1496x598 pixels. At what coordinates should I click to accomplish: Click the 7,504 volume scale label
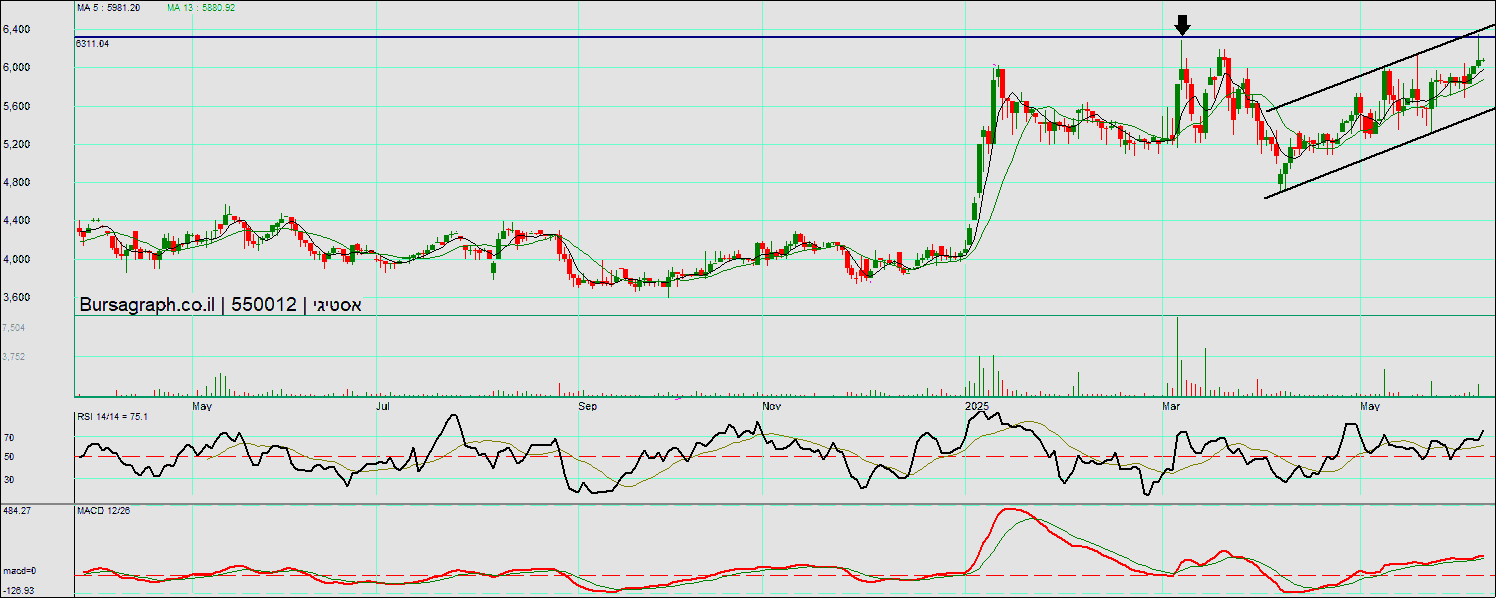tap(14, 328)
